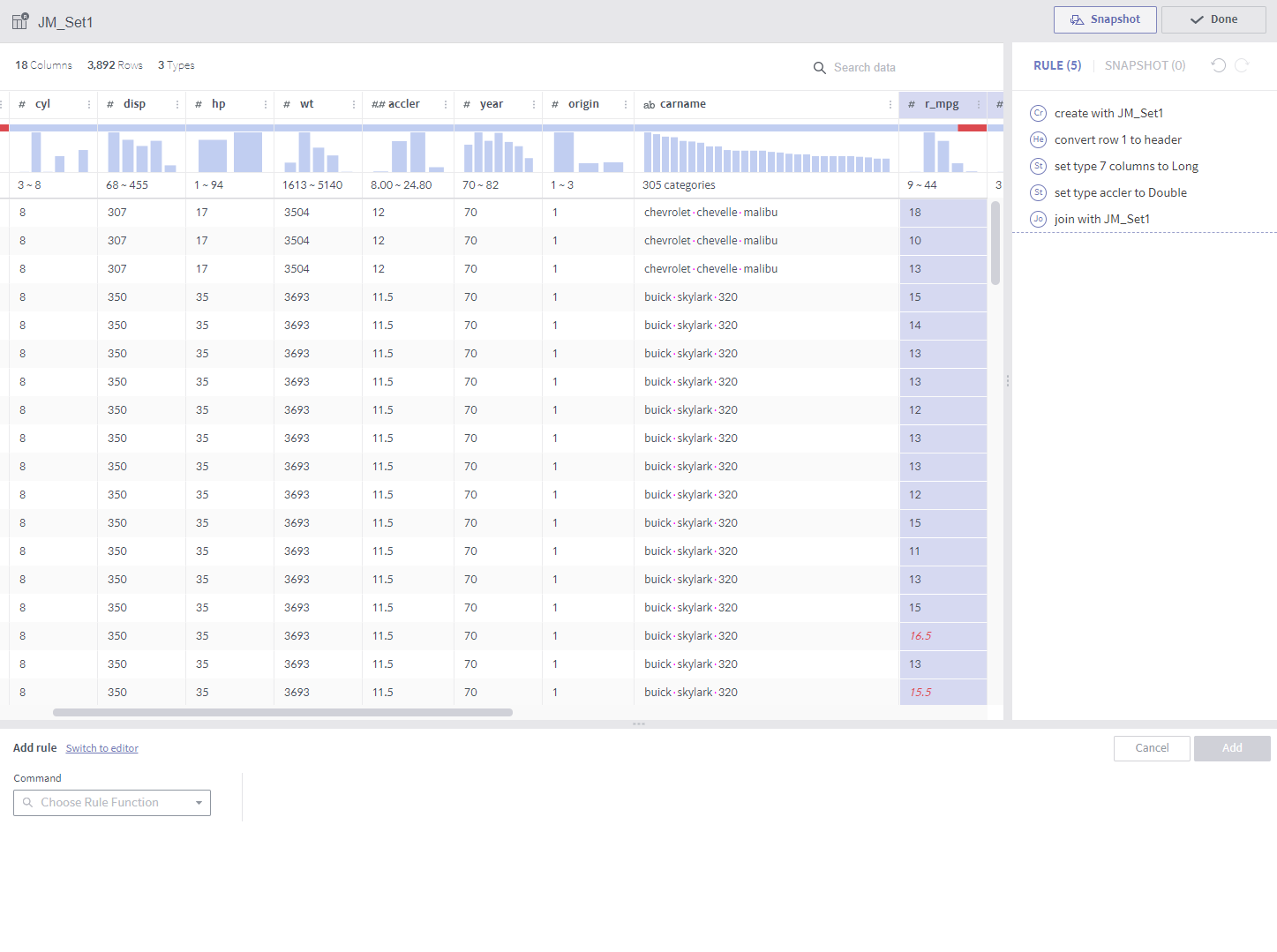Viewport: 1277px width, 952px height.
Task: Click the JM_Set1 dataset title
Action: pyautogui.click(x=65, y=22)
